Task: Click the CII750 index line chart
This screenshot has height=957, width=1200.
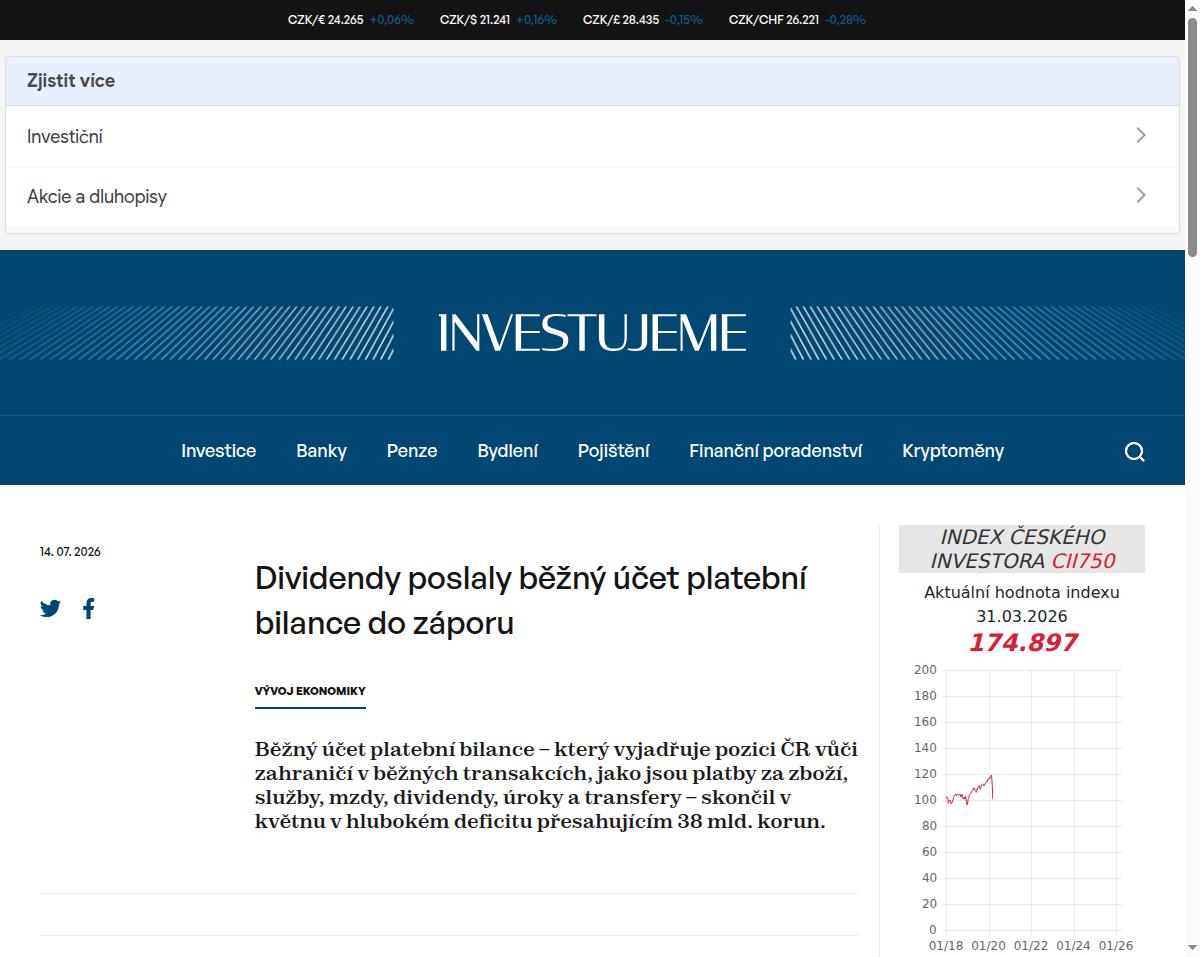Action: pos(1022,808)
